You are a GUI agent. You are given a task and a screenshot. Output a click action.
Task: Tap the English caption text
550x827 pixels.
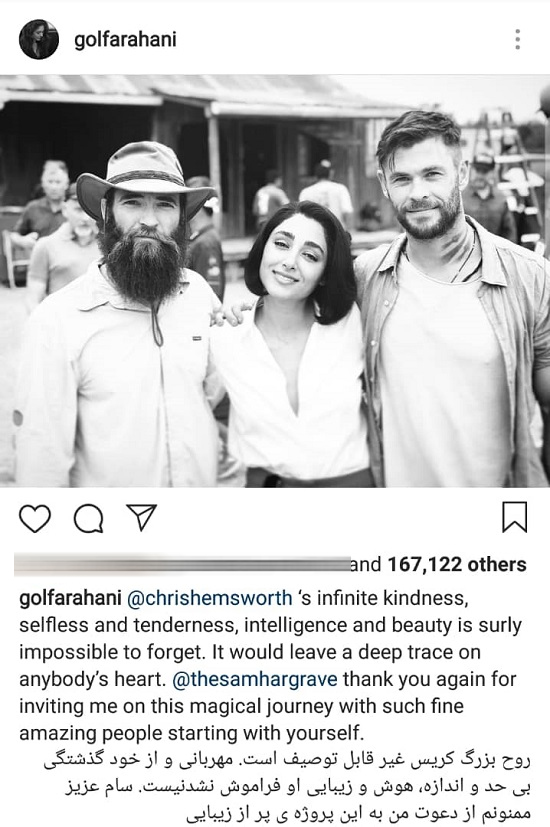(x=270, y=665)
